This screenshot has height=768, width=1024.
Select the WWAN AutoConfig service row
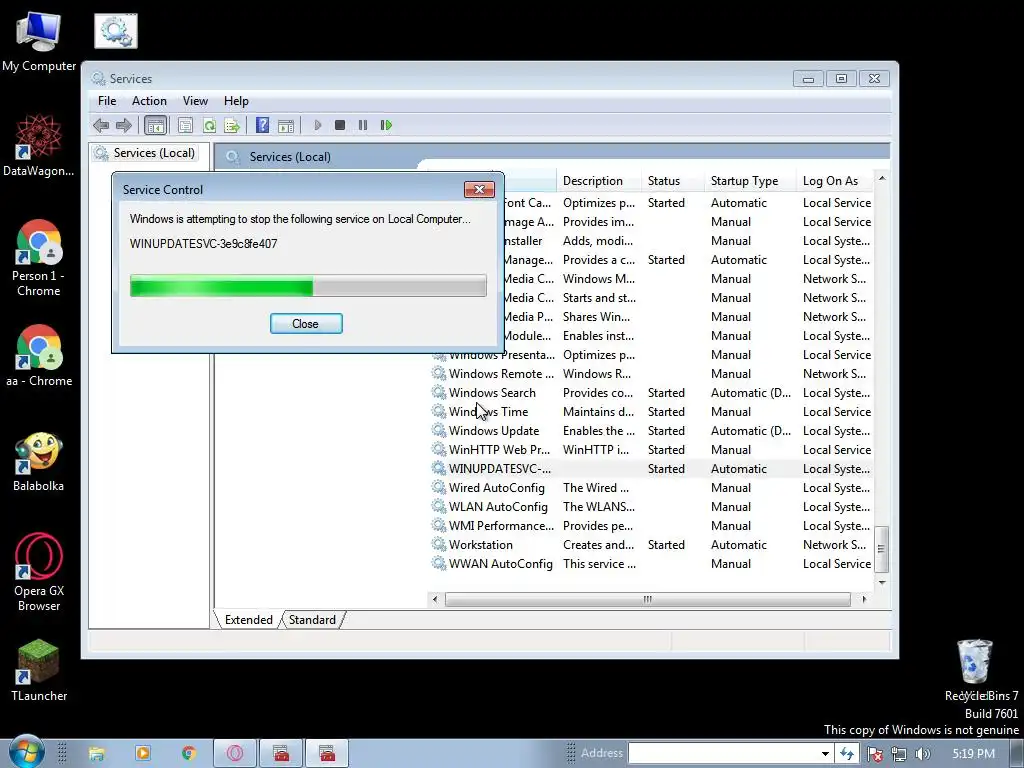pyautogui.click(x=652, y=563)
